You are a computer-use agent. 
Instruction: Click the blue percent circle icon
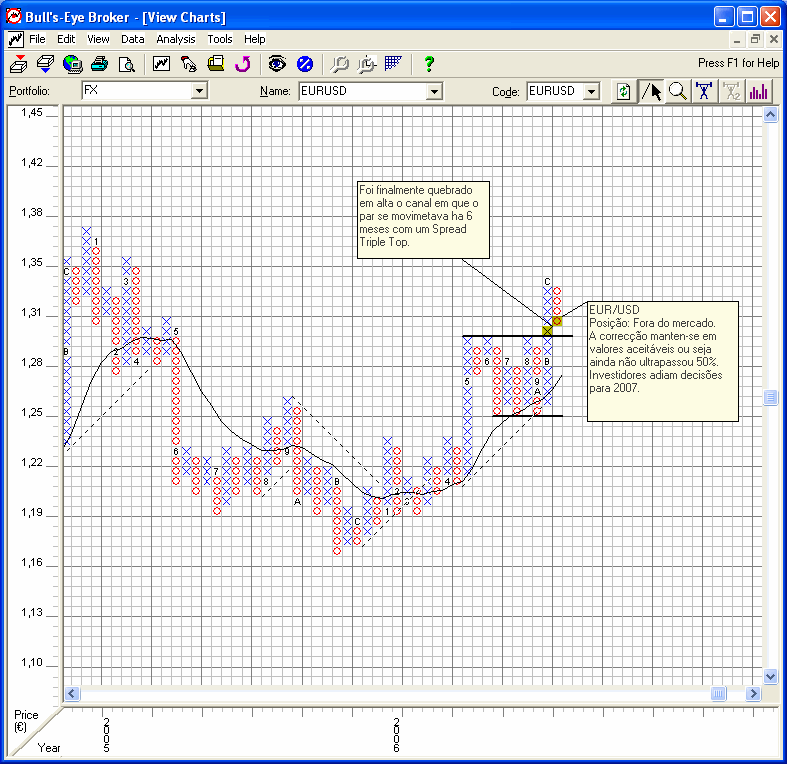[x=305, y=64]
